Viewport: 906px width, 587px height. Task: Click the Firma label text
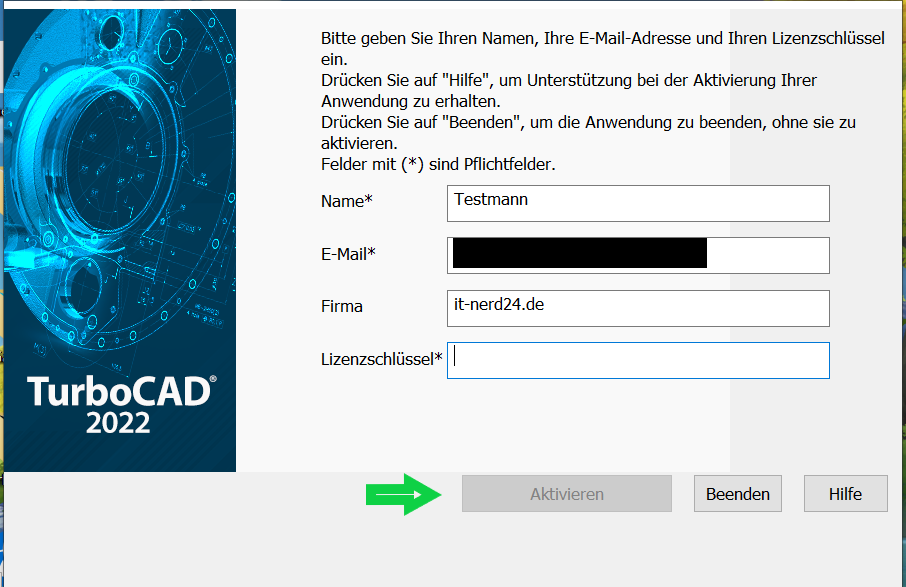pos(341,306)
